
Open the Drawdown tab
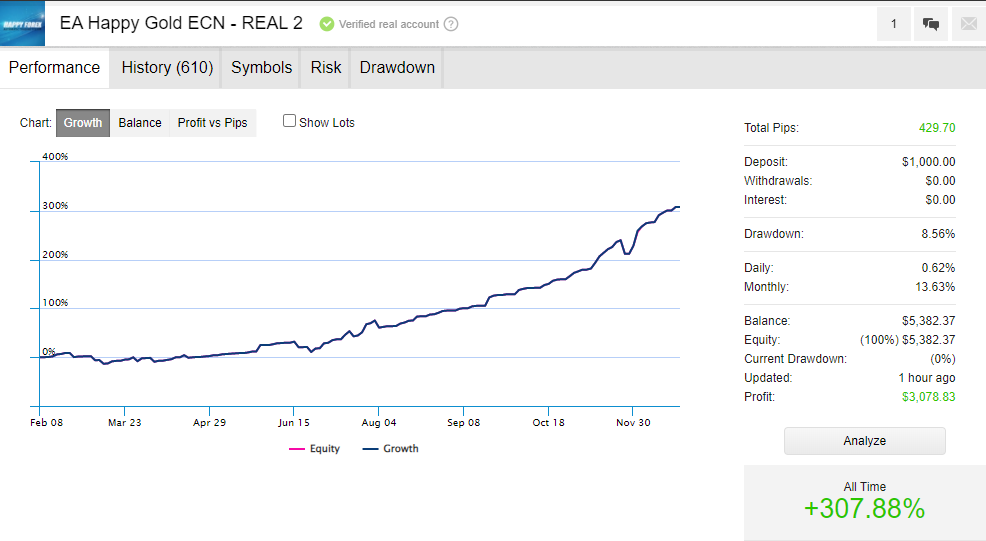pyautogui.click(x=397, y=67)
